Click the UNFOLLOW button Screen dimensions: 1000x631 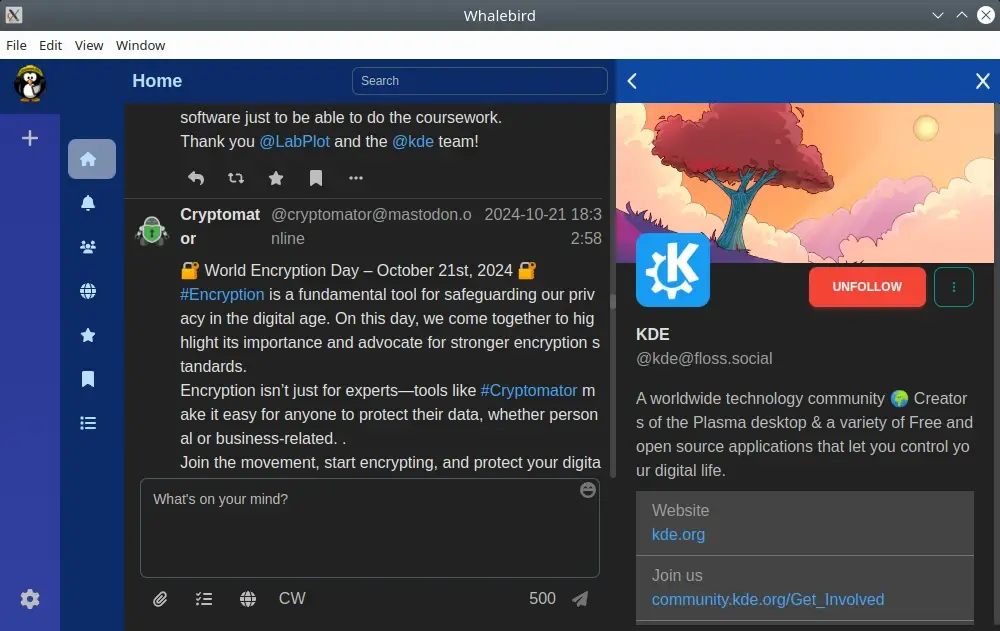click(x=867, y=287)
